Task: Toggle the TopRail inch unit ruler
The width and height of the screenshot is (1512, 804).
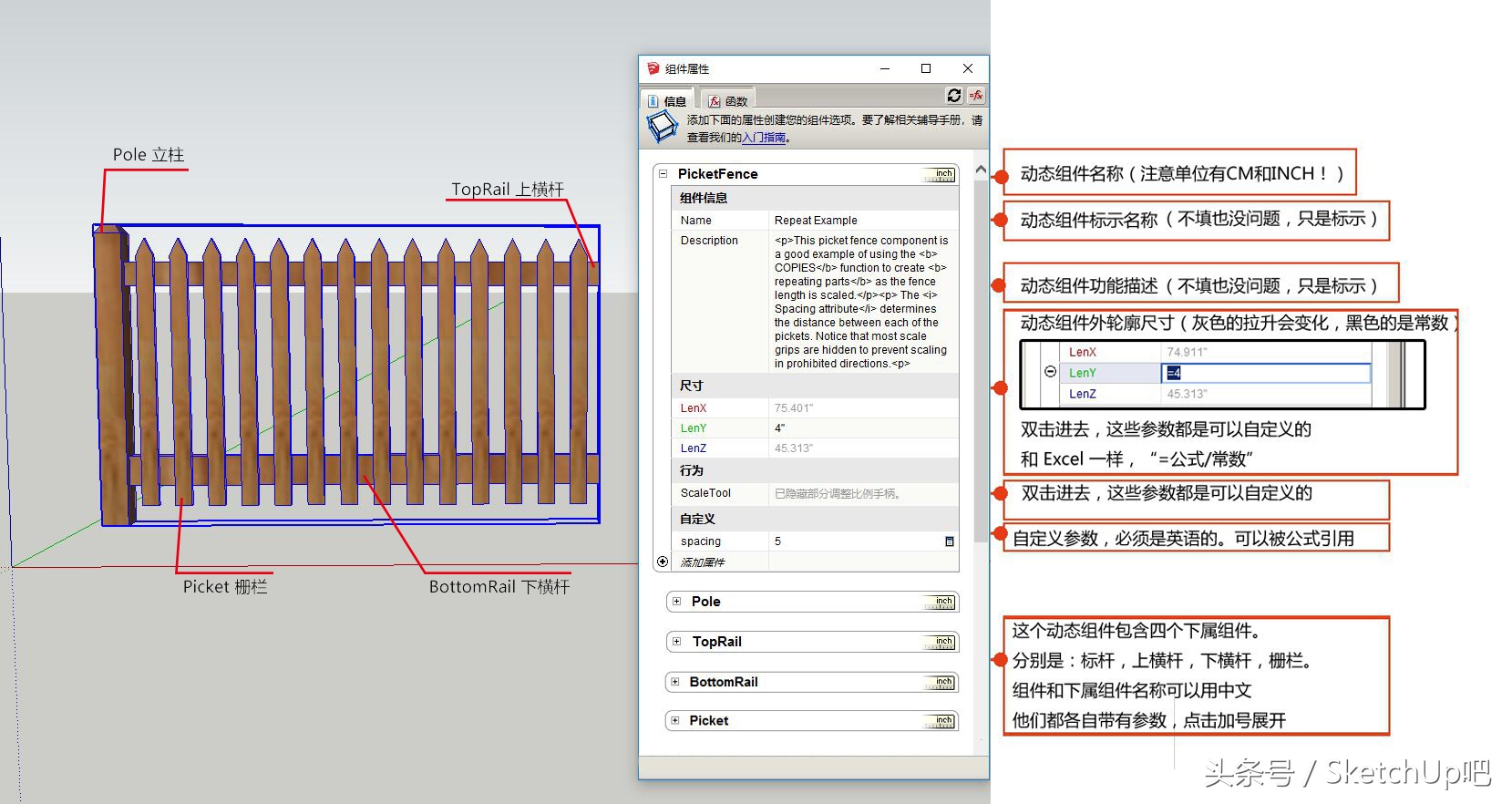Action: point(941,642)
